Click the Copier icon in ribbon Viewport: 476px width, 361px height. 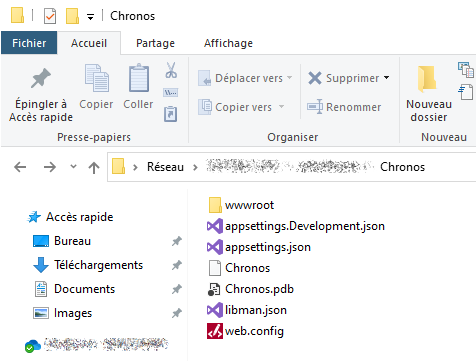coord(97,78)
